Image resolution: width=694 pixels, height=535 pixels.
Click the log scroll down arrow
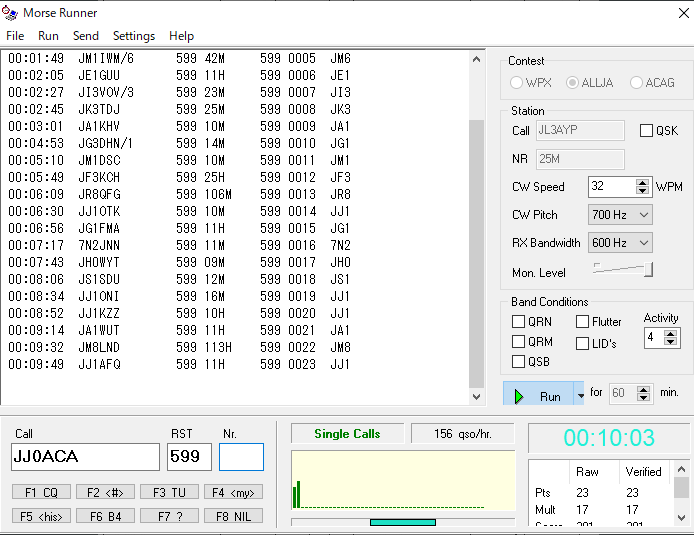476,396
